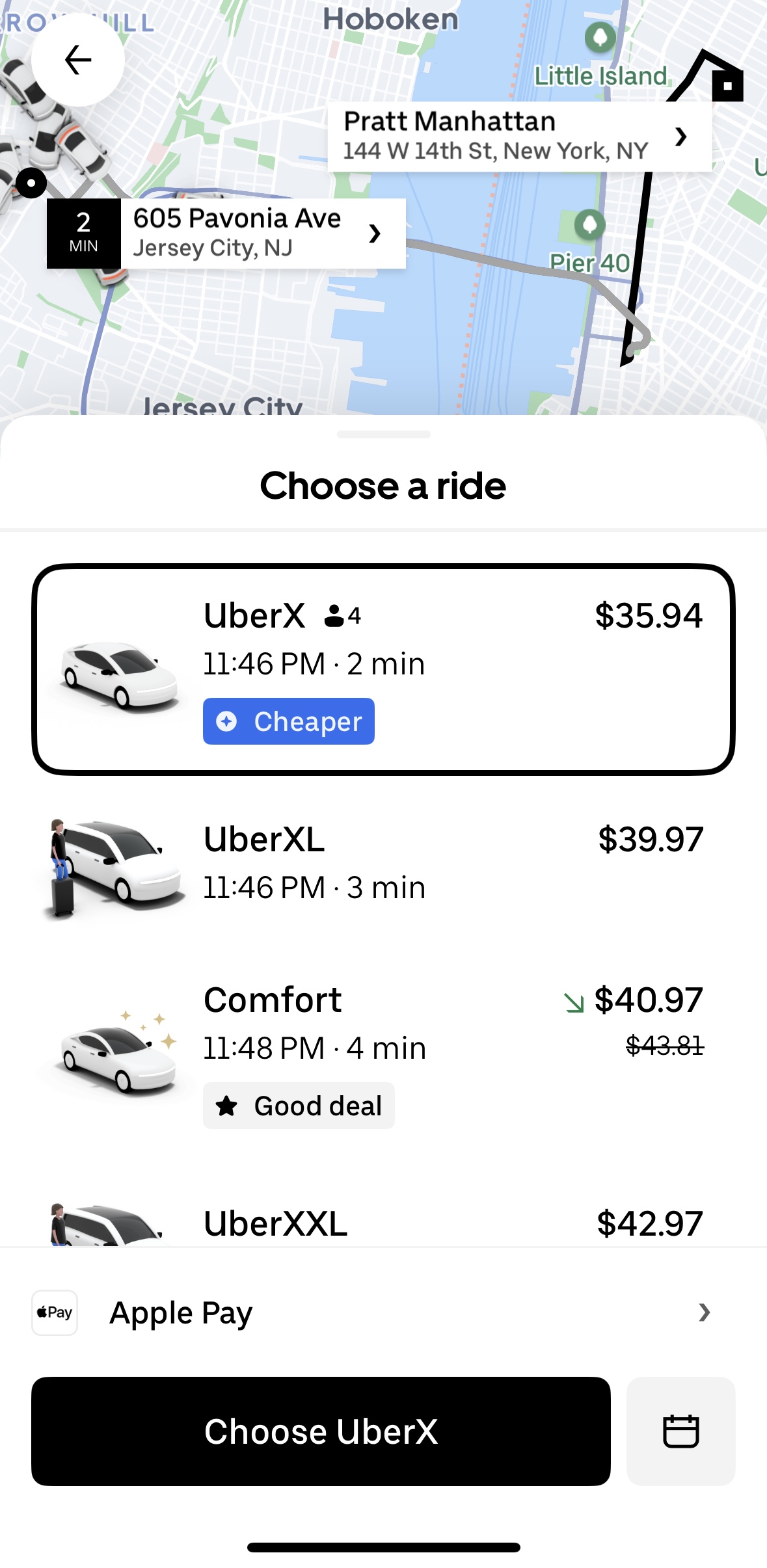767x1568 pixels.
Task: Open the schedule ride calendar icon
Action: 680,1431
